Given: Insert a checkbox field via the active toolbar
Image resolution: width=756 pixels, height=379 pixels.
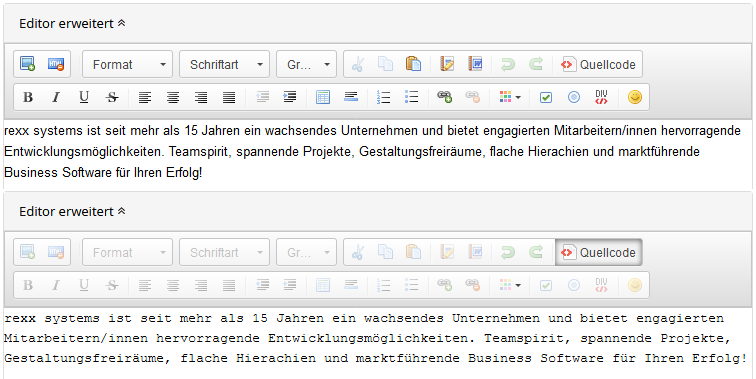Looking at the screenshot, I should [545, 97].
